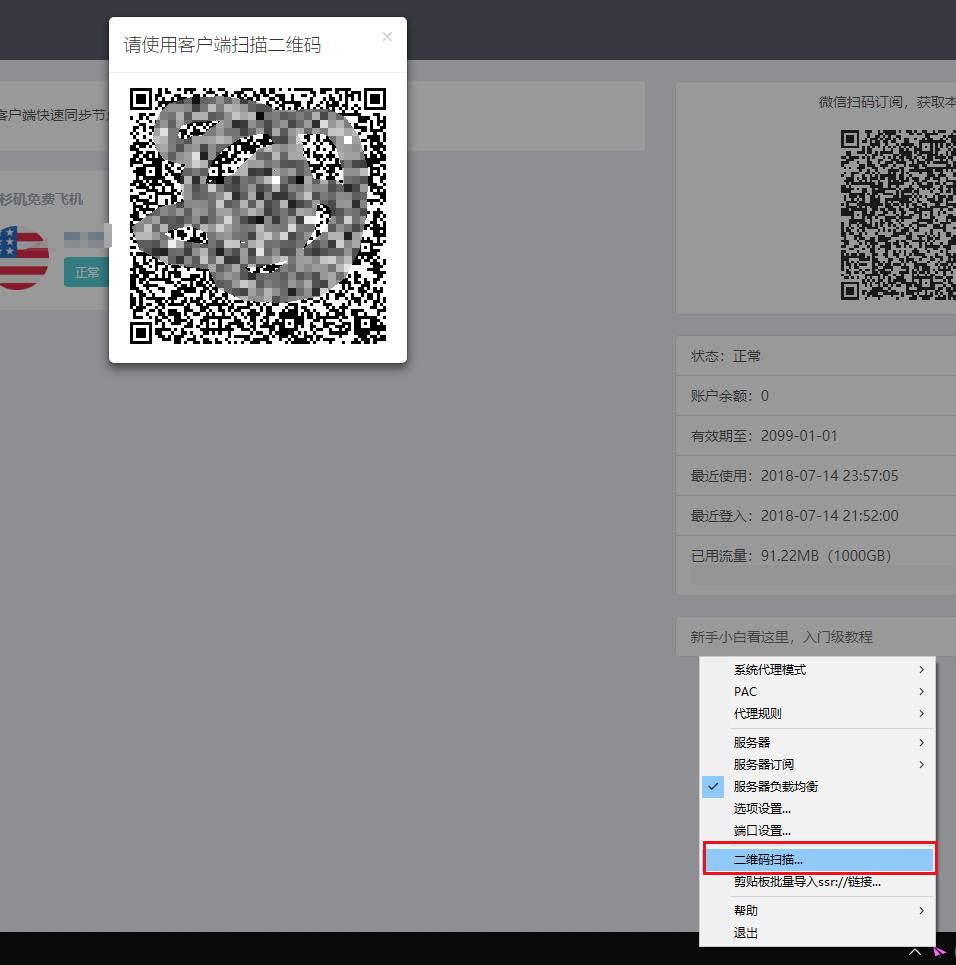This screenshot has width=956, height=965.
Task: Open the 服务器 submenu
Action: click(817, 743)
